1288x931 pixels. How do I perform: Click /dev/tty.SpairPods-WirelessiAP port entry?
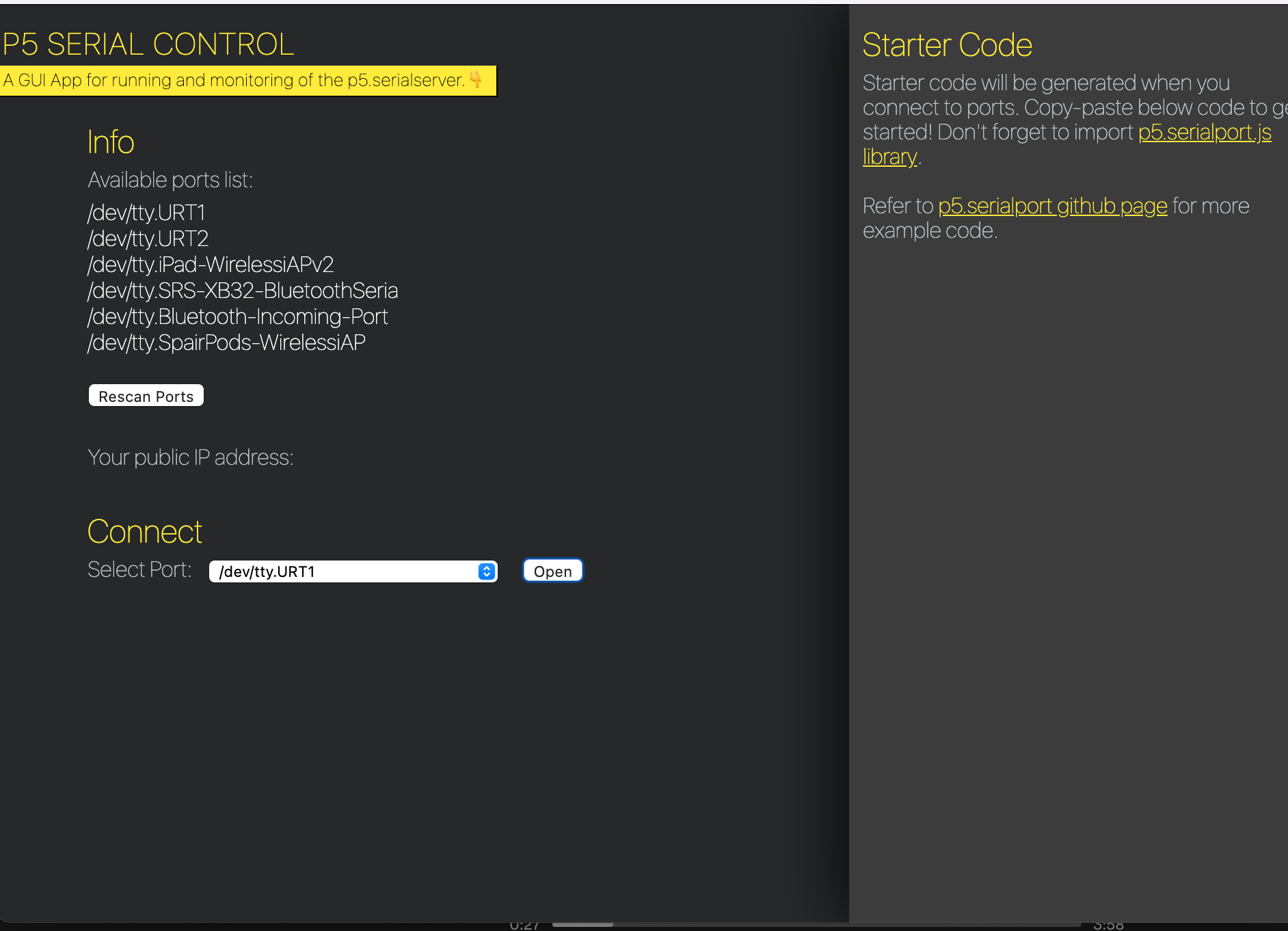226,342
